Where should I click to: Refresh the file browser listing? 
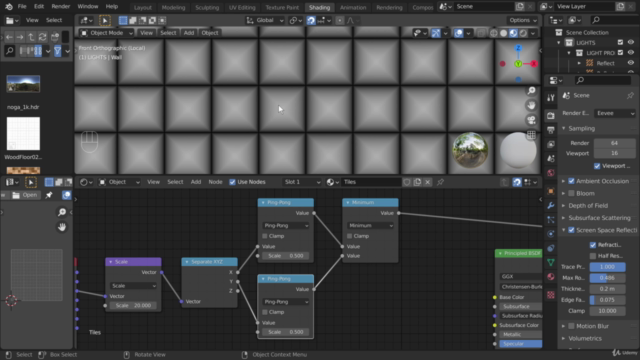tap(42, 37)
